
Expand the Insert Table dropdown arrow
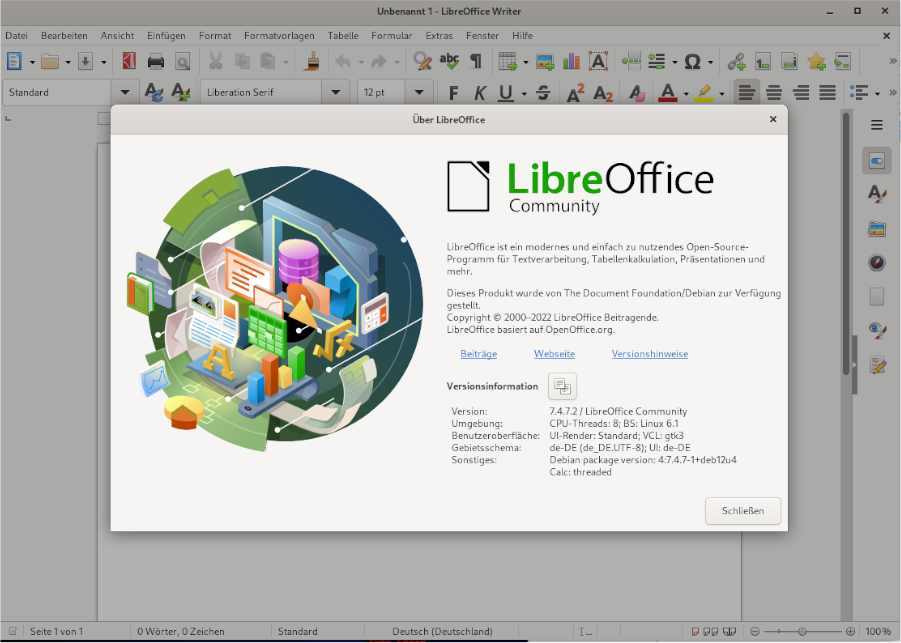point(525,62)
